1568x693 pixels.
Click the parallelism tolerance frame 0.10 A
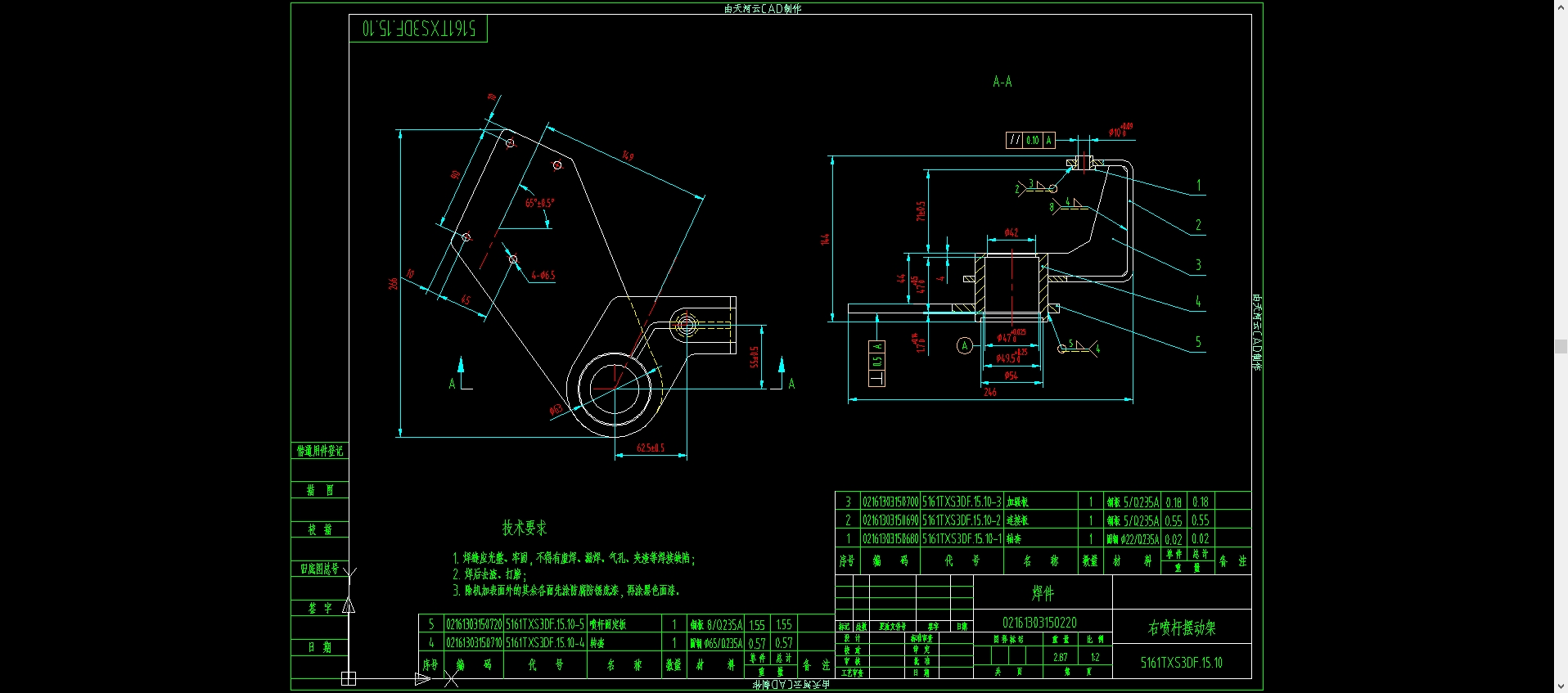tap(1030, 140)
